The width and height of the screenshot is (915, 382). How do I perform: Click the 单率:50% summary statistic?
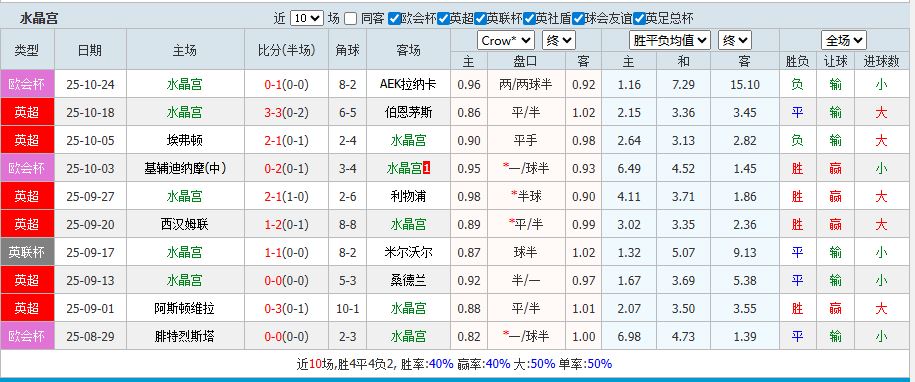coord(585,364)
